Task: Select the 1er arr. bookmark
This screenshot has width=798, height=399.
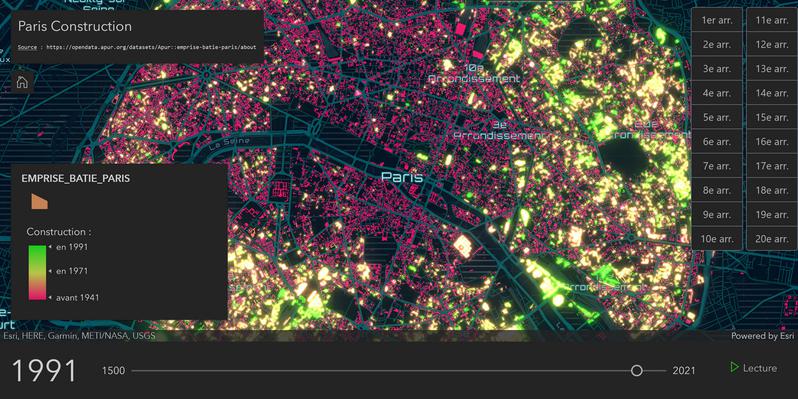Action: coord(717,20)
